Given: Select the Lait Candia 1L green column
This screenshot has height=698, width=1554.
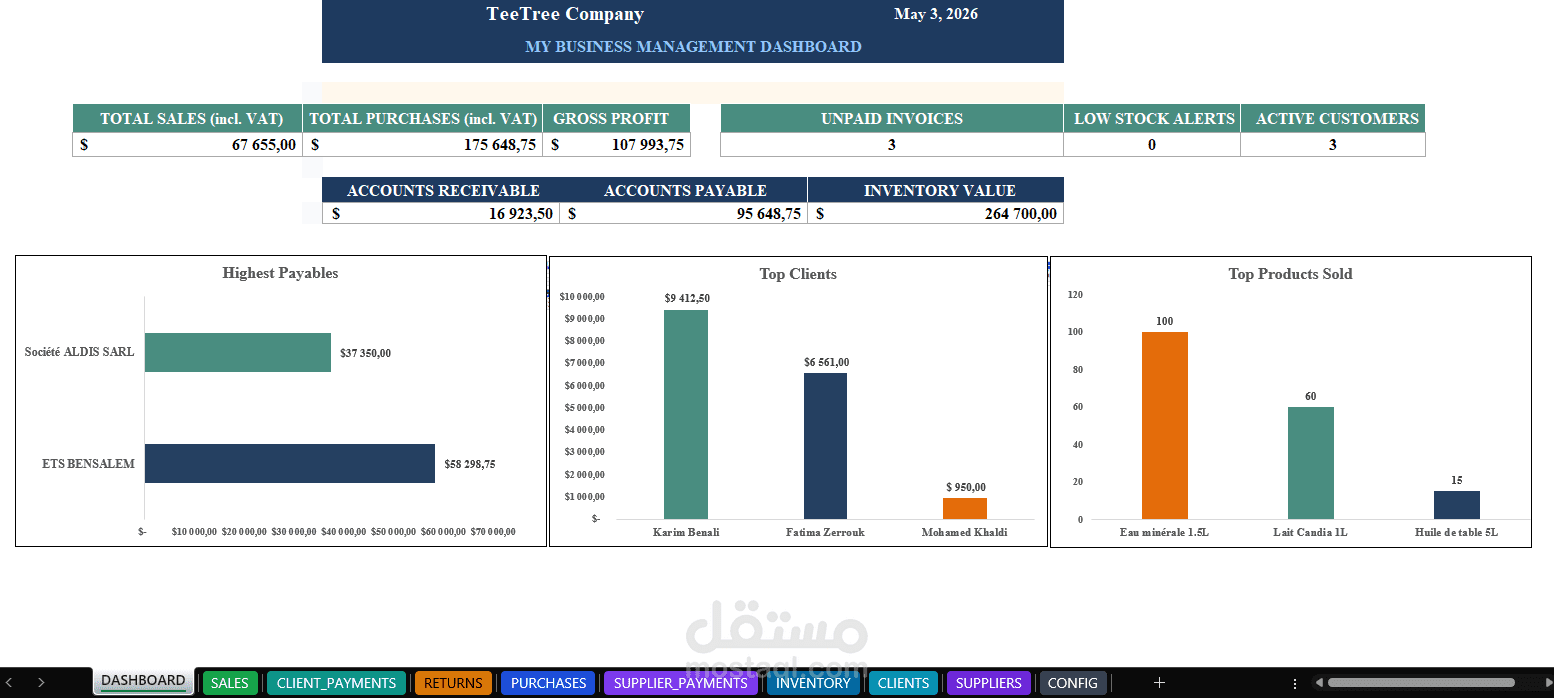Looking at the screenshot, I should click(x=1311, y=463).
